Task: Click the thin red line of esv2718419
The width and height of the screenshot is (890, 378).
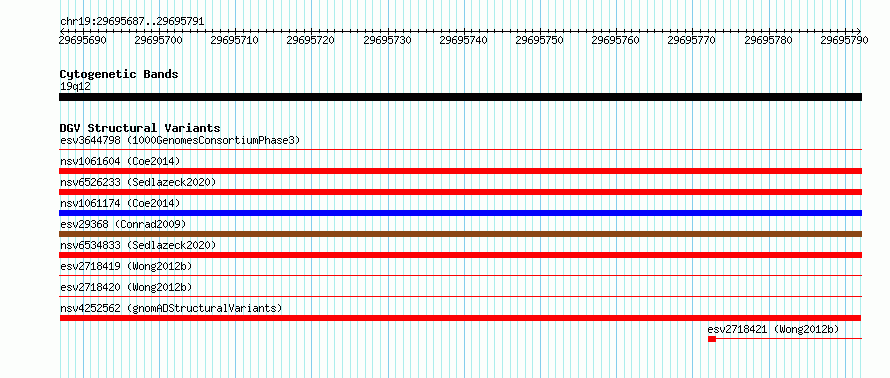Action: pyautogui.click(x=460, y=275)
